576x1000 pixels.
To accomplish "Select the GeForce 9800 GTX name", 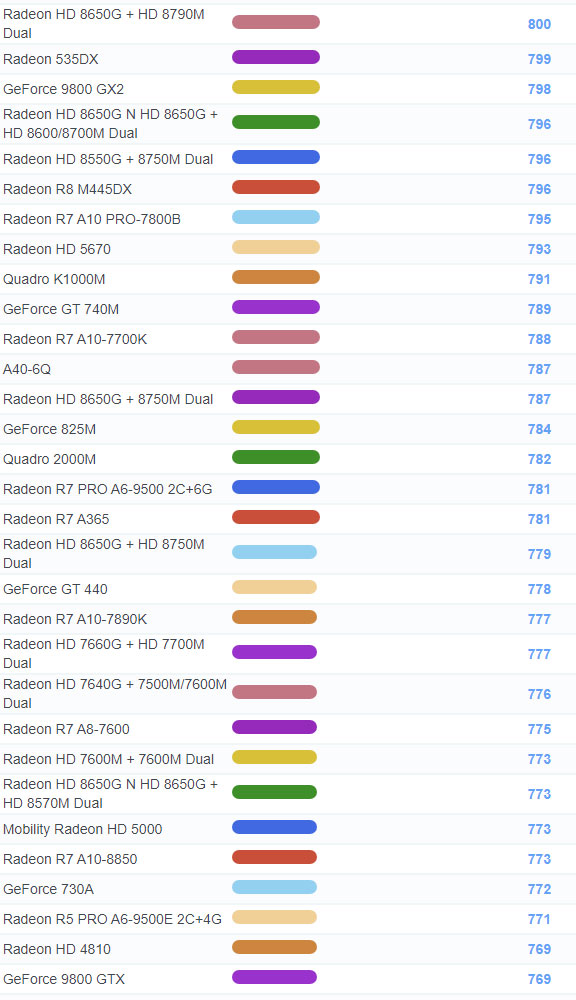I will (x=64, y=979).
